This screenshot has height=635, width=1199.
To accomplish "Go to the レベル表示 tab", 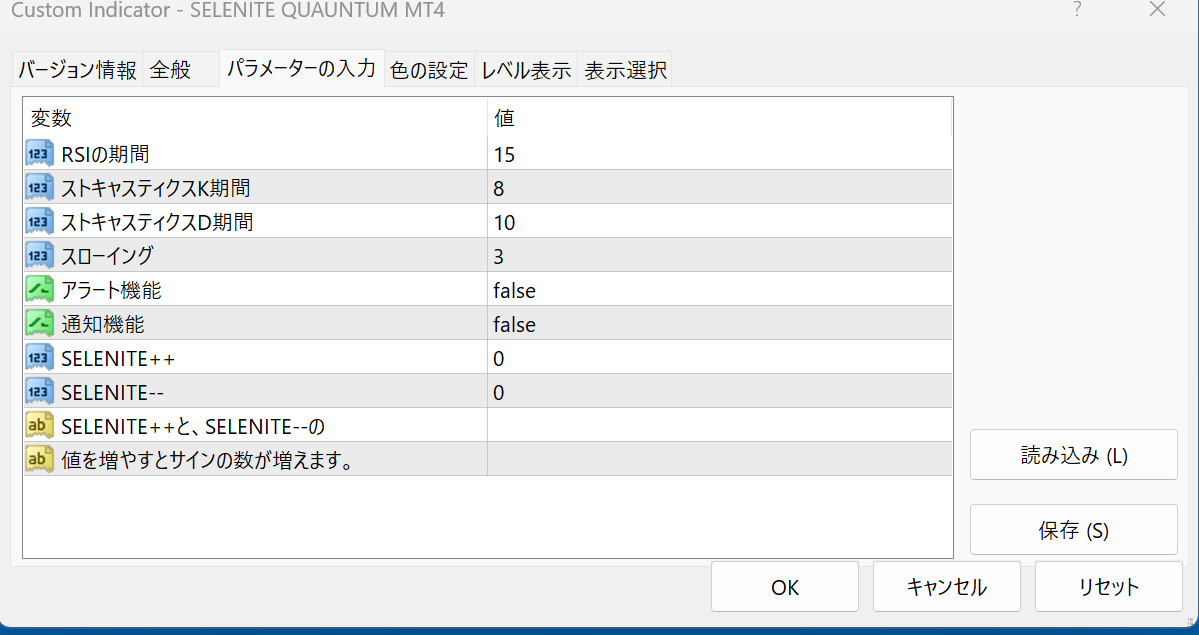I will pos(526,70).
